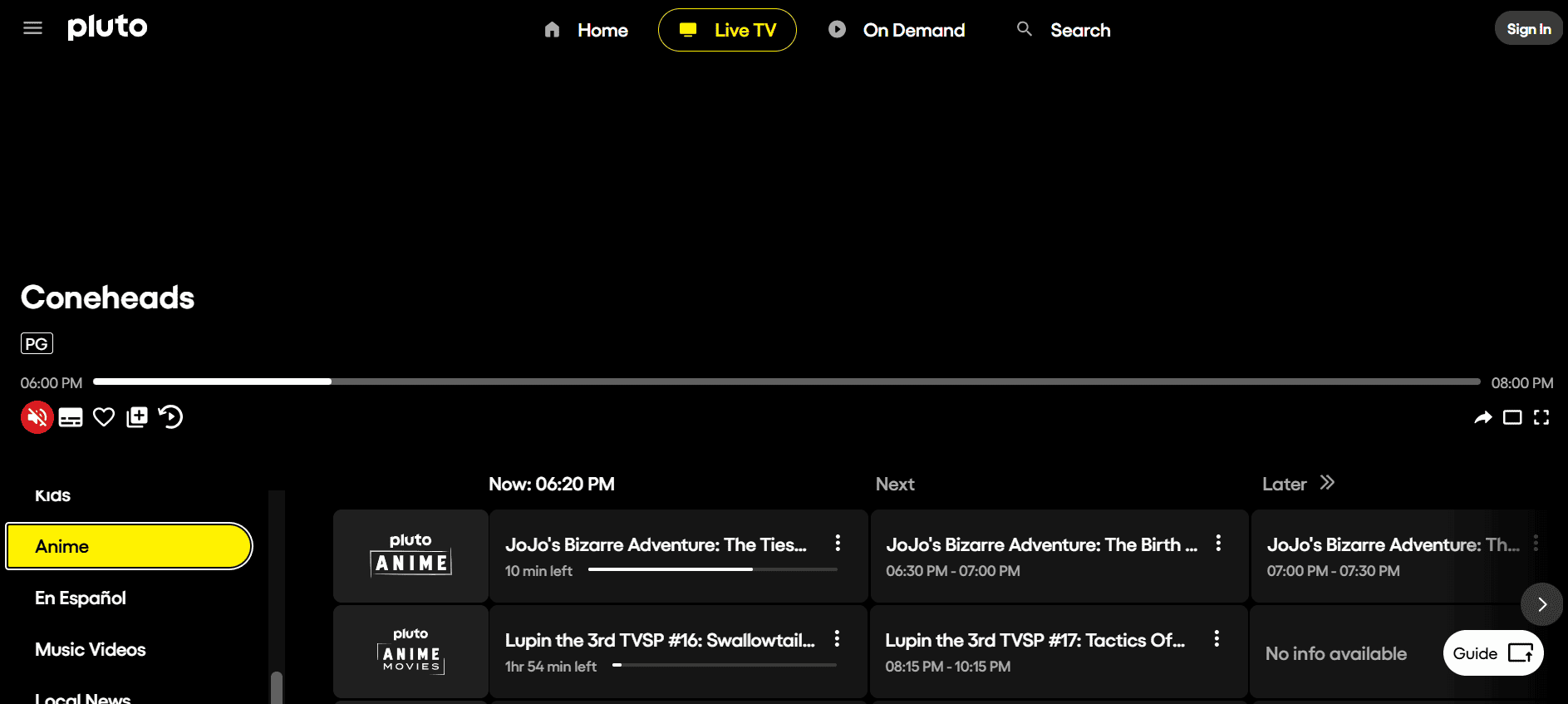Click Lupin 1hr 54 min left progress bar

724,665
